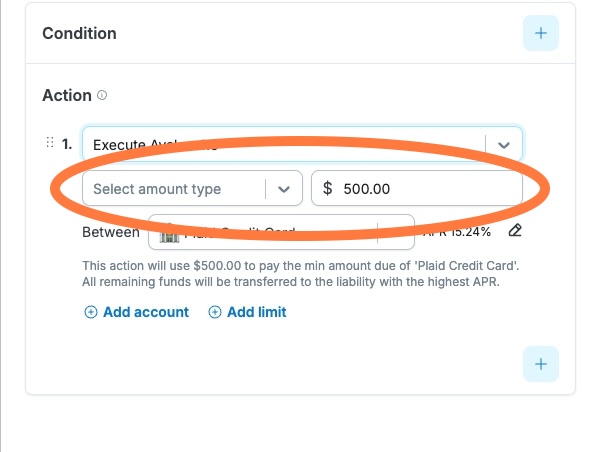Open the Select amount type dropdown

click(x=192, y=188)
